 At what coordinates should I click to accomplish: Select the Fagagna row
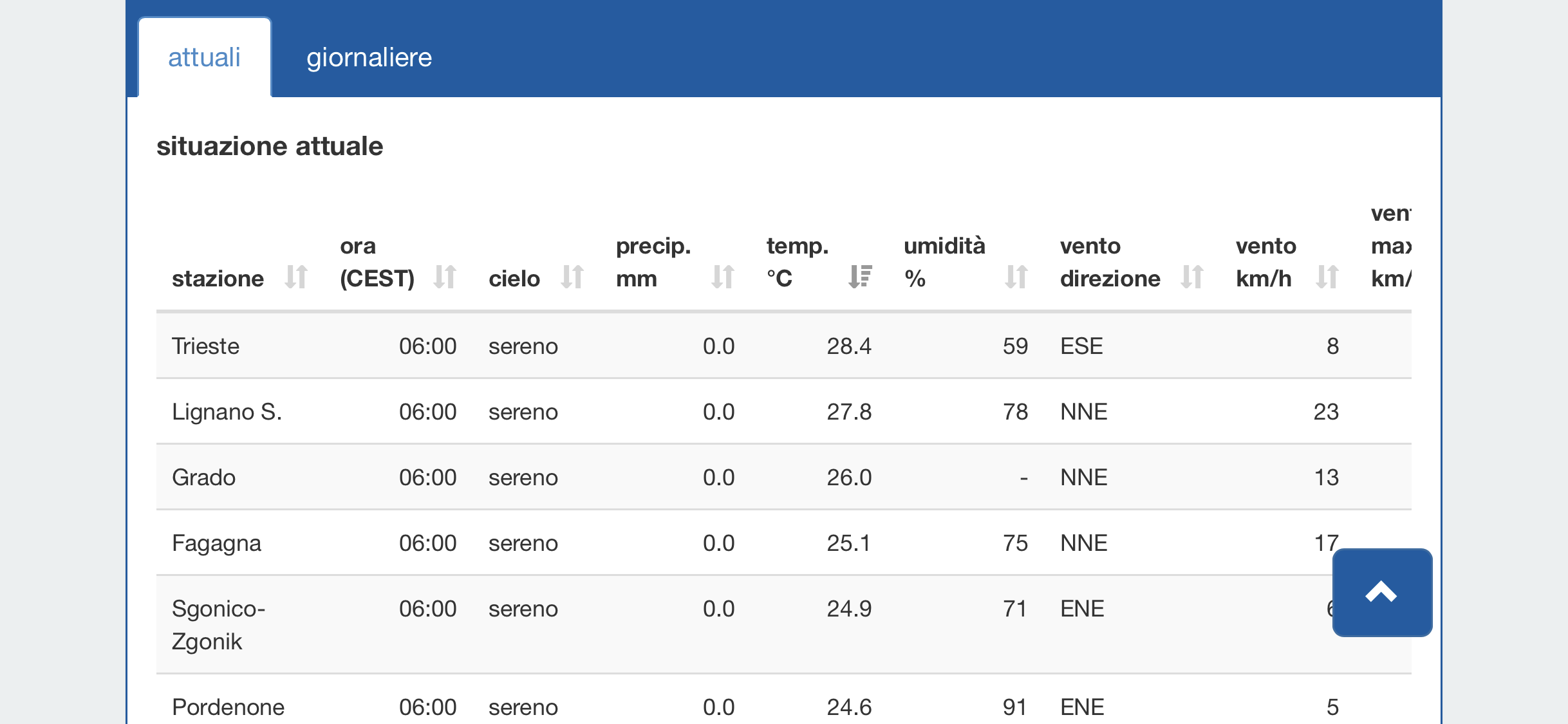784,543
